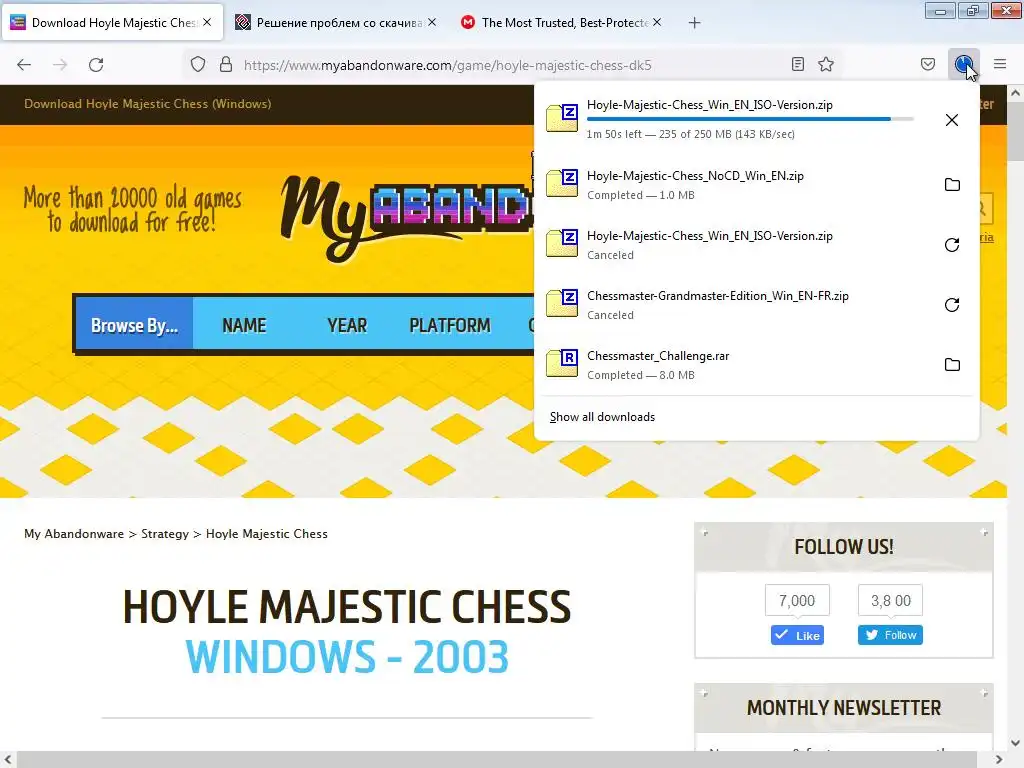Click the padlock site security icon
Image resolution: width=1024 pixels, height=768 pixels.
226,65
